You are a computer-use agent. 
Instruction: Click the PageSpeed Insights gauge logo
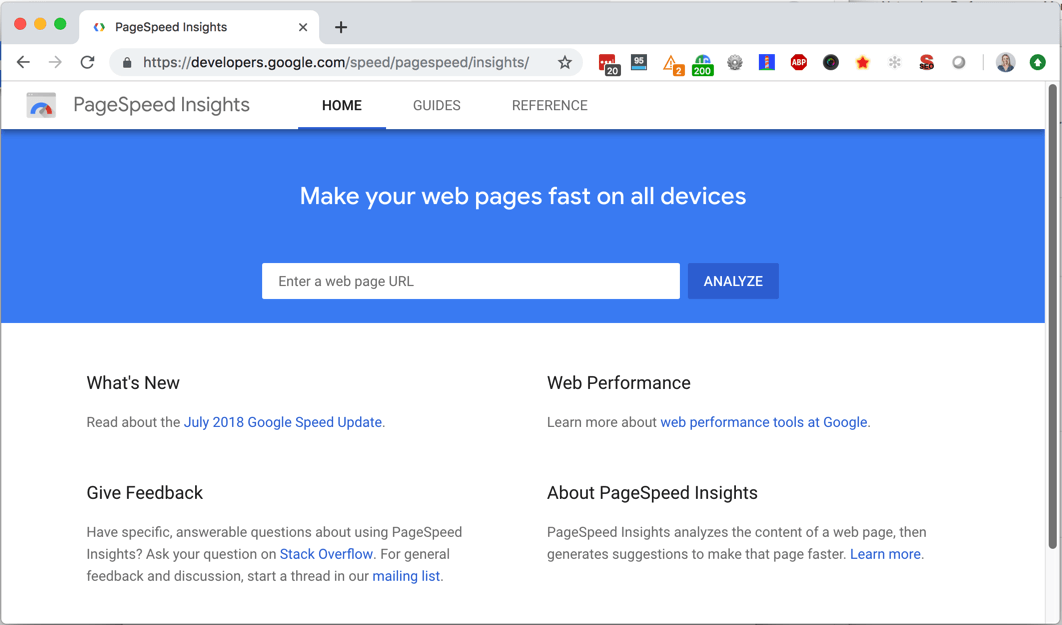pyautogui.click(x=40, y=105)
